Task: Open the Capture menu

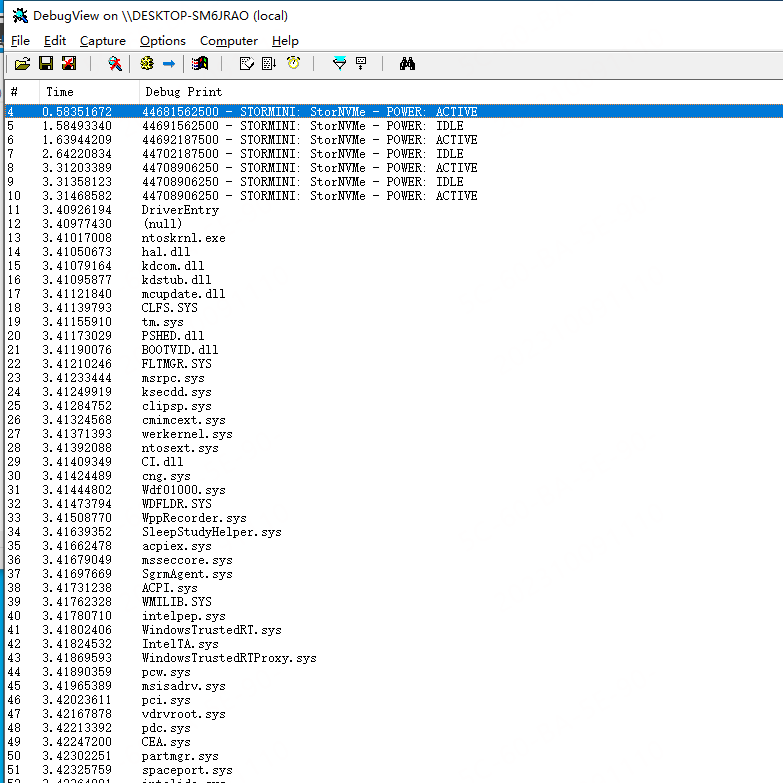Action: click(x=103, y=41)
